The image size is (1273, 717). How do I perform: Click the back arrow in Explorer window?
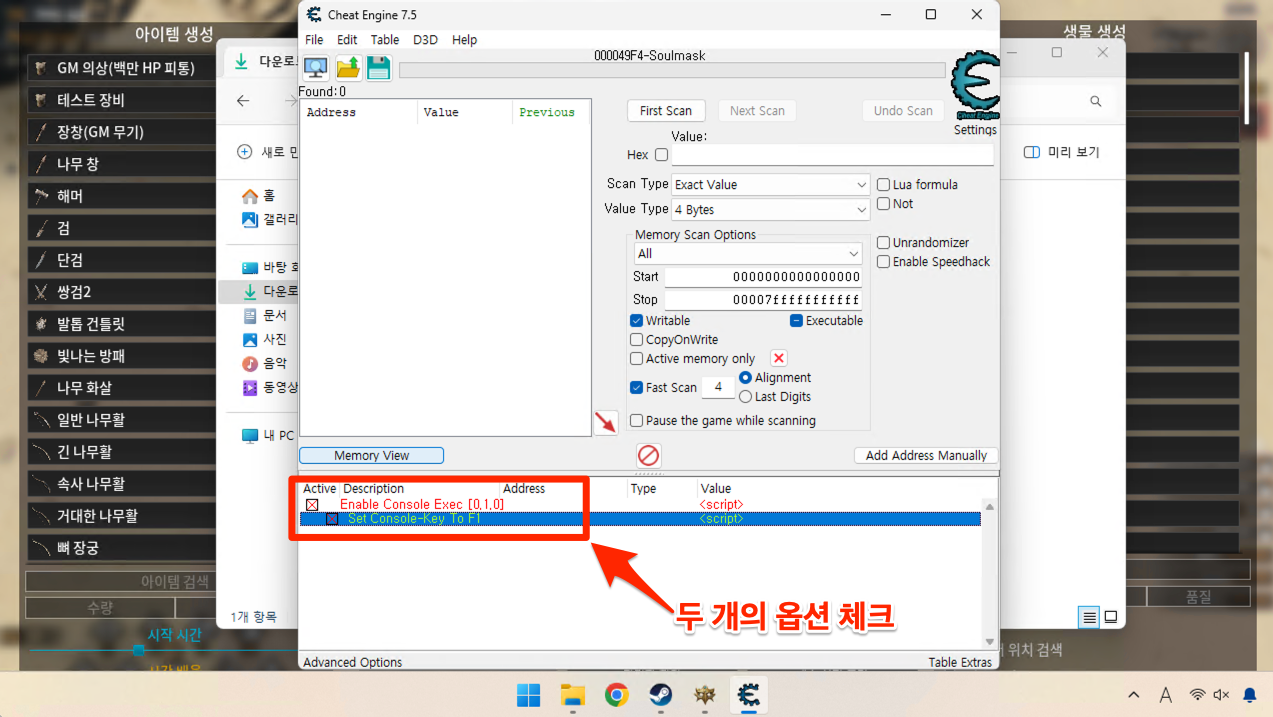tap(243, 100)
